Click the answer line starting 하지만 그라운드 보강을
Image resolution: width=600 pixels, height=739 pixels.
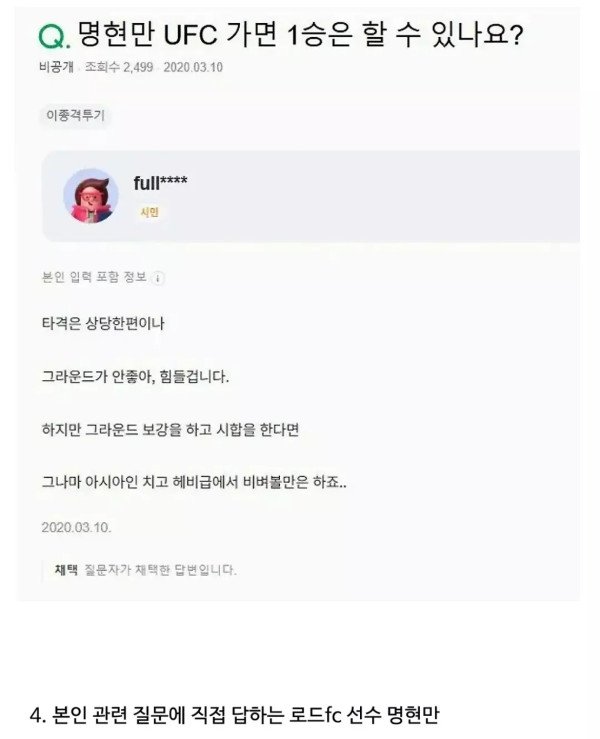[x=170, y=430]
